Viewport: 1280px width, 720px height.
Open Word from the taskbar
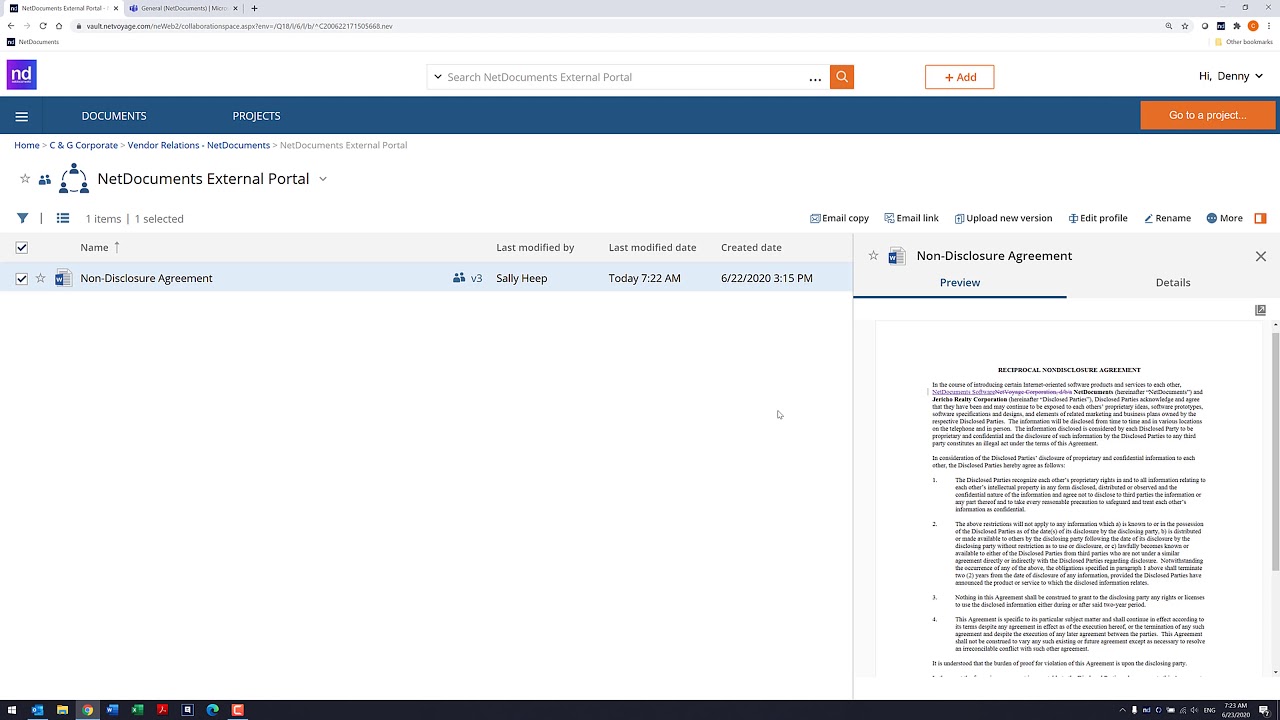tap(112, 710)
